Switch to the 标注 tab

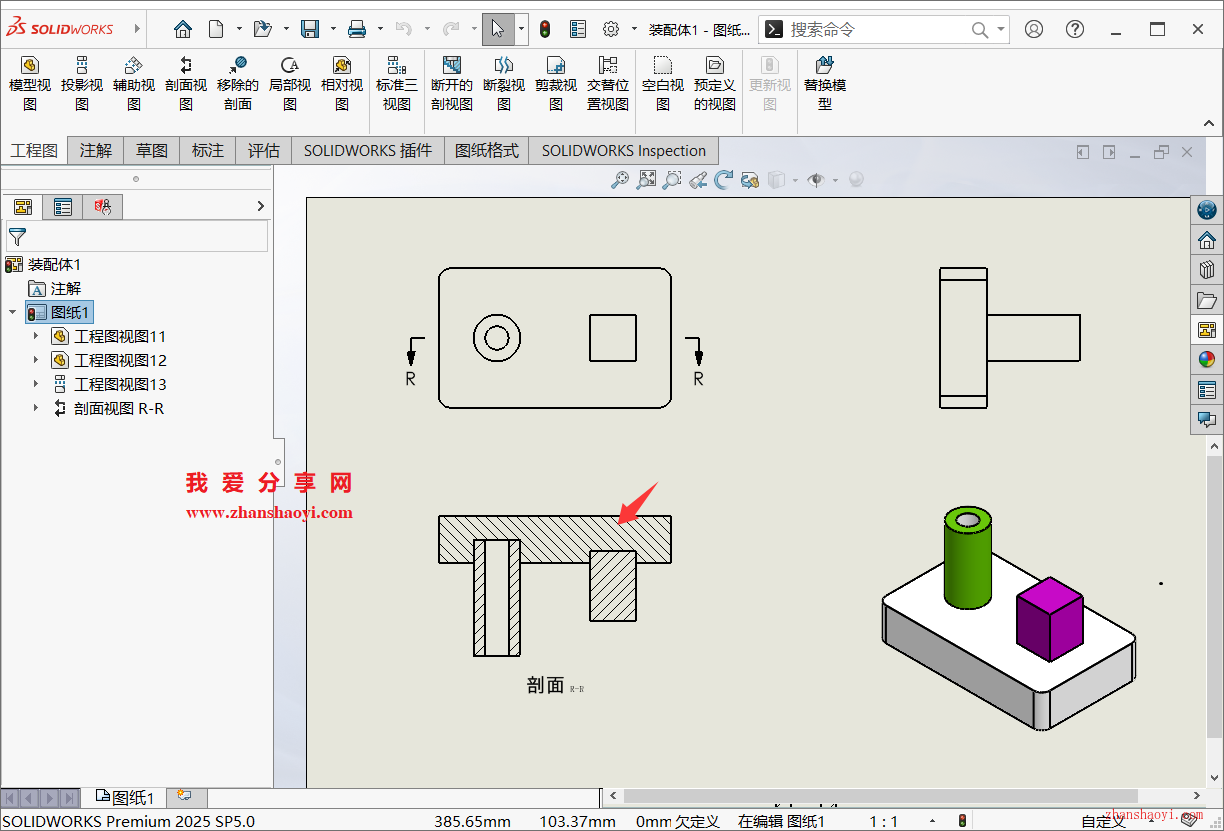tap(208, 151)
